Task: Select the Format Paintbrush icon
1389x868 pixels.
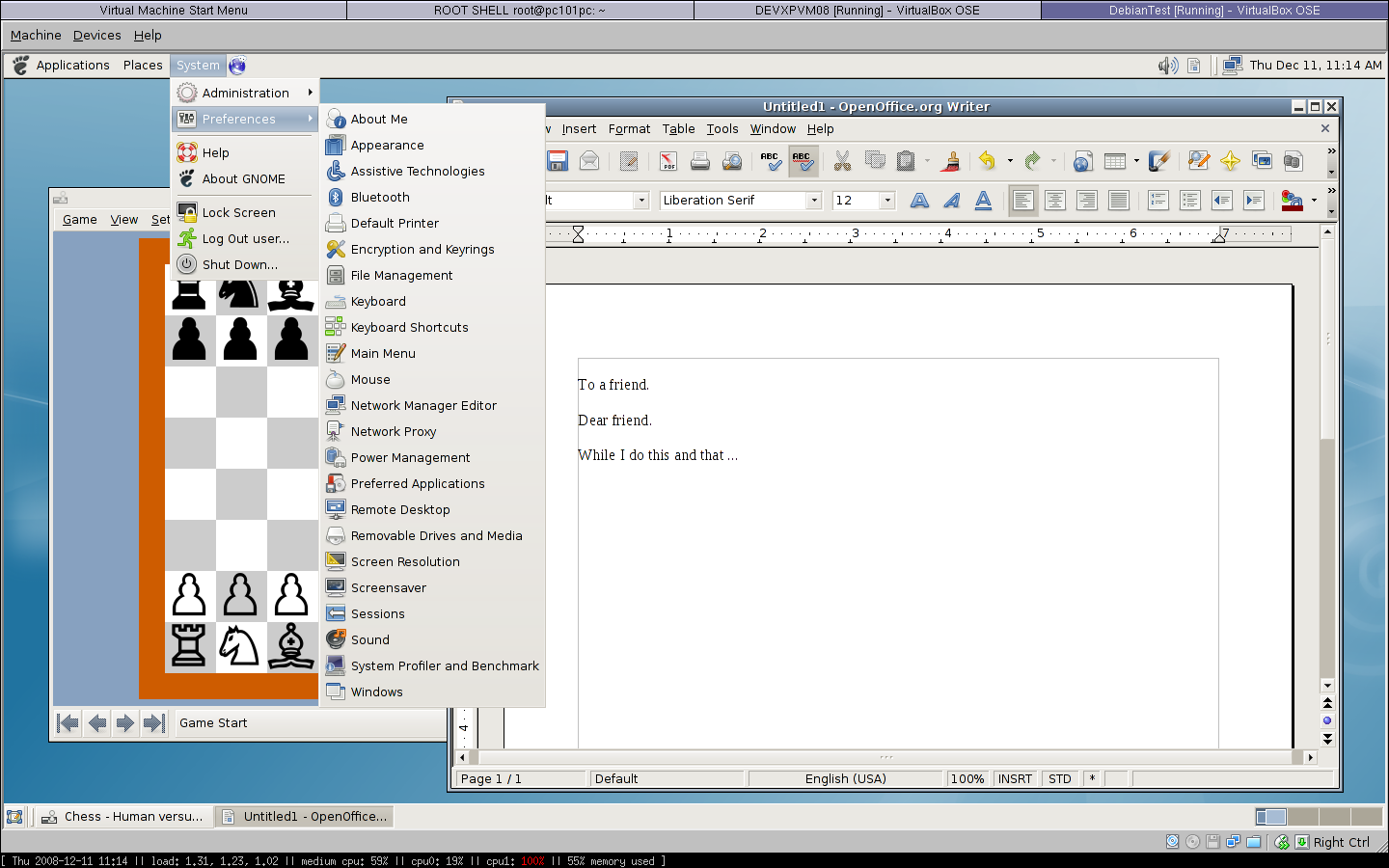Action: pyautogui.click(x=951, y=161)
